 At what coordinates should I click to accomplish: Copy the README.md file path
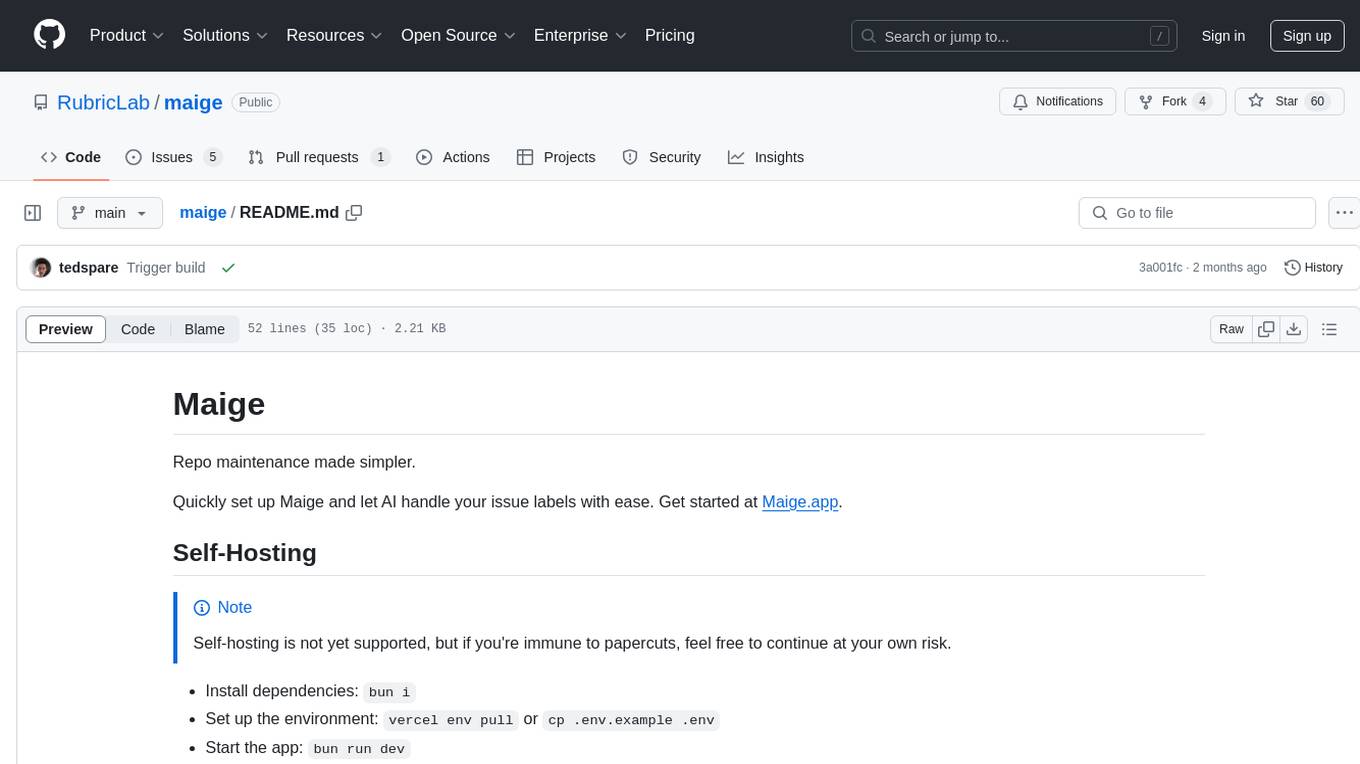click(354, 213)
